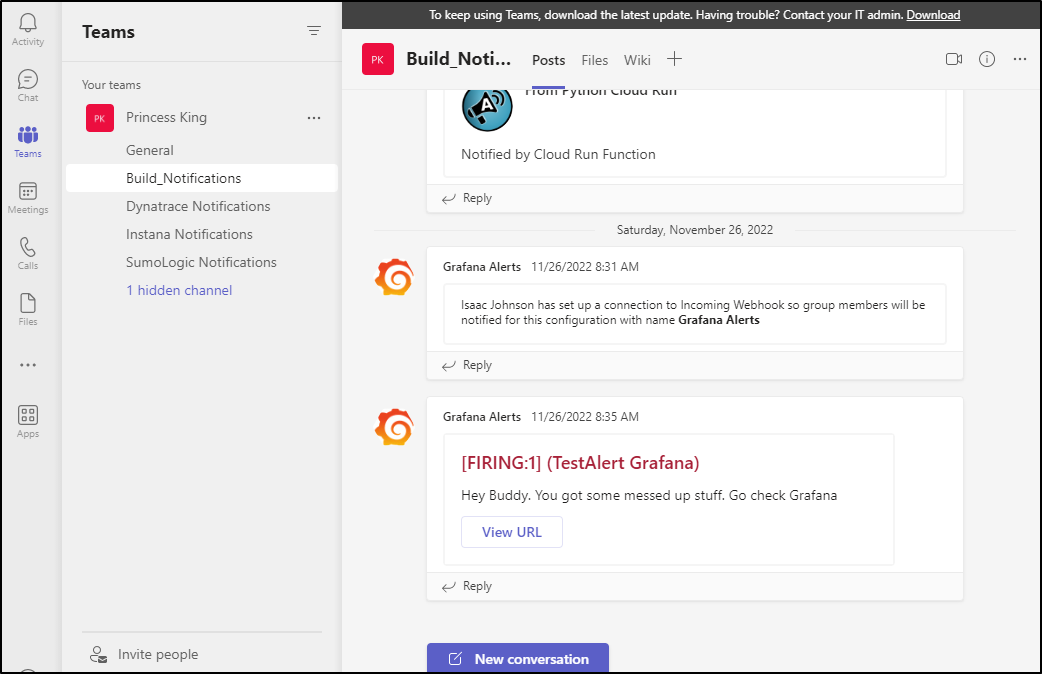The width and height of the screenshot is (1042, 674).
Task: Click the Saturday, November 26, 2022 date separator
Action: point(694,230)
